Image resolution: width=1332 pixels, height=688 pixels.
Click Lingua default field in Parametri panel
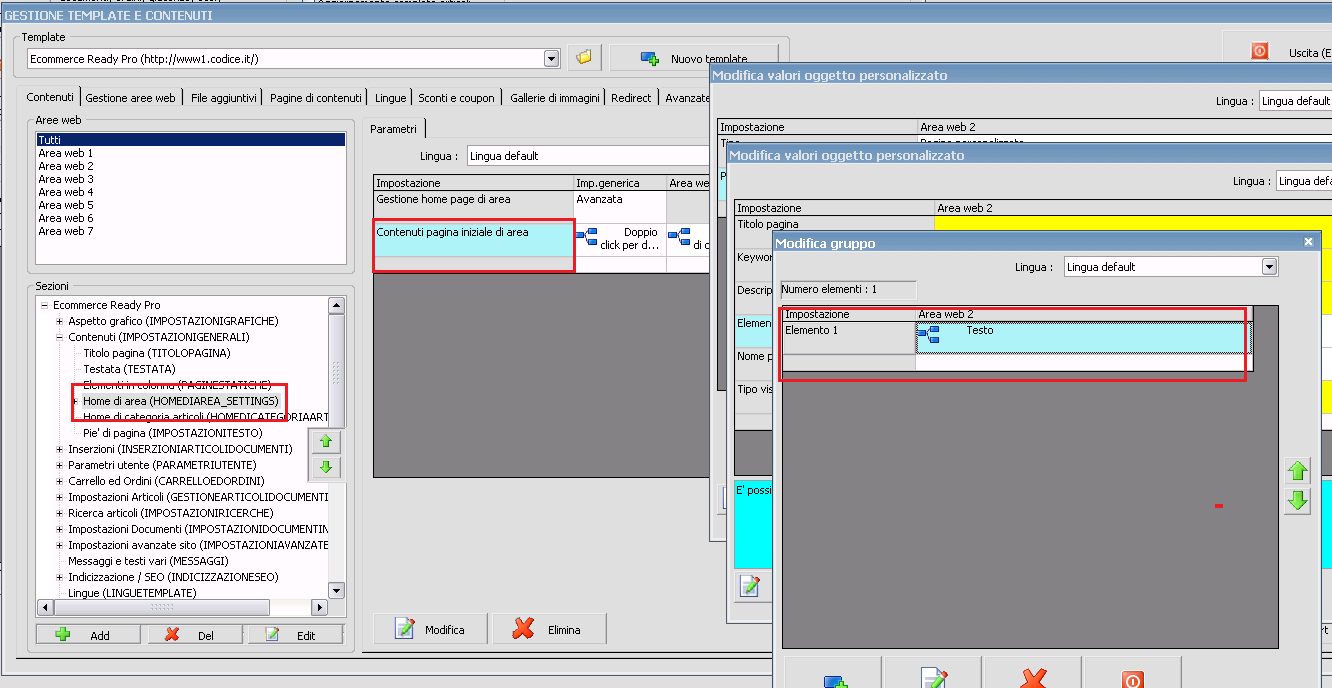590,156
